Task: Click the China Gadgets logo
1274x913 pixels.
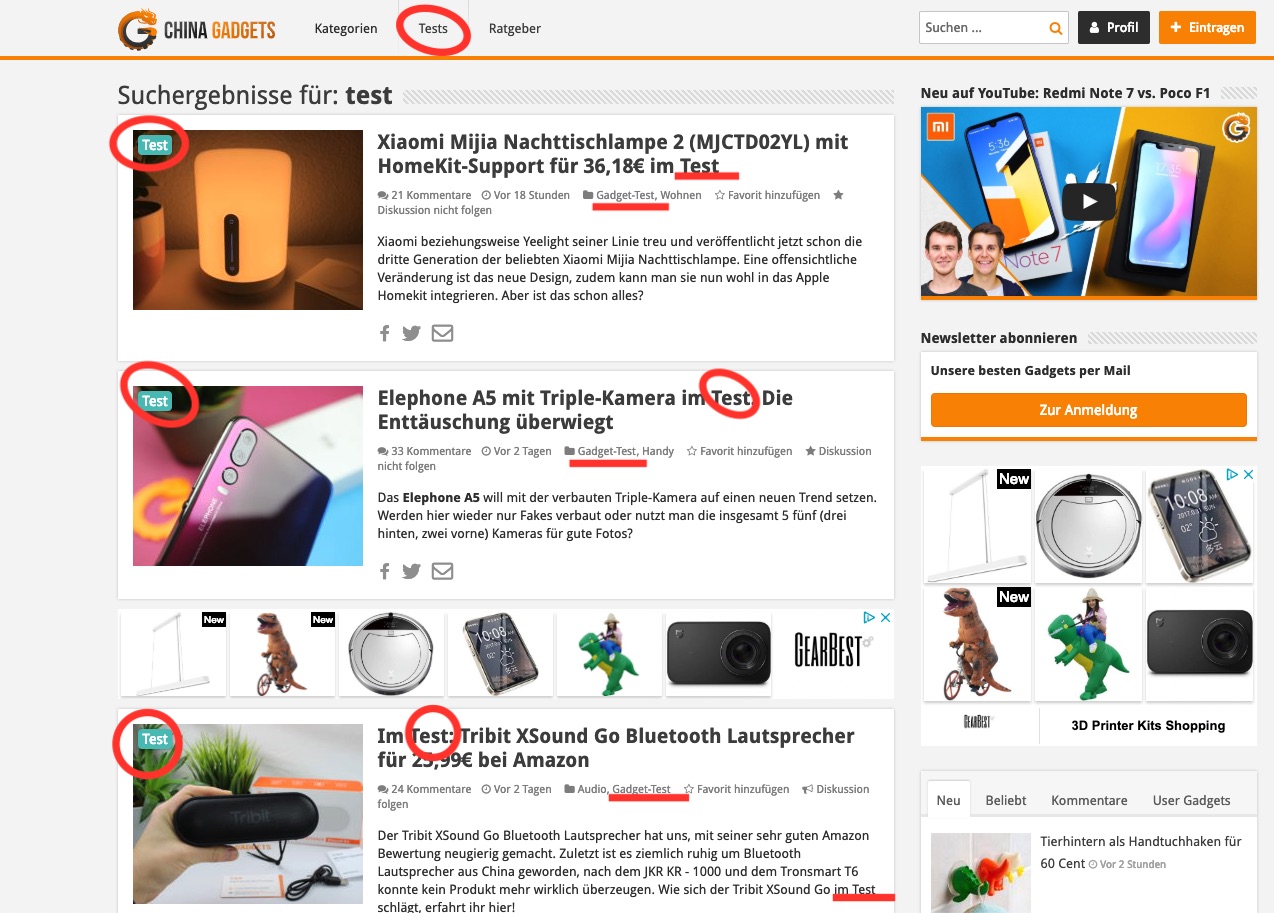Action: pos(196,29)
